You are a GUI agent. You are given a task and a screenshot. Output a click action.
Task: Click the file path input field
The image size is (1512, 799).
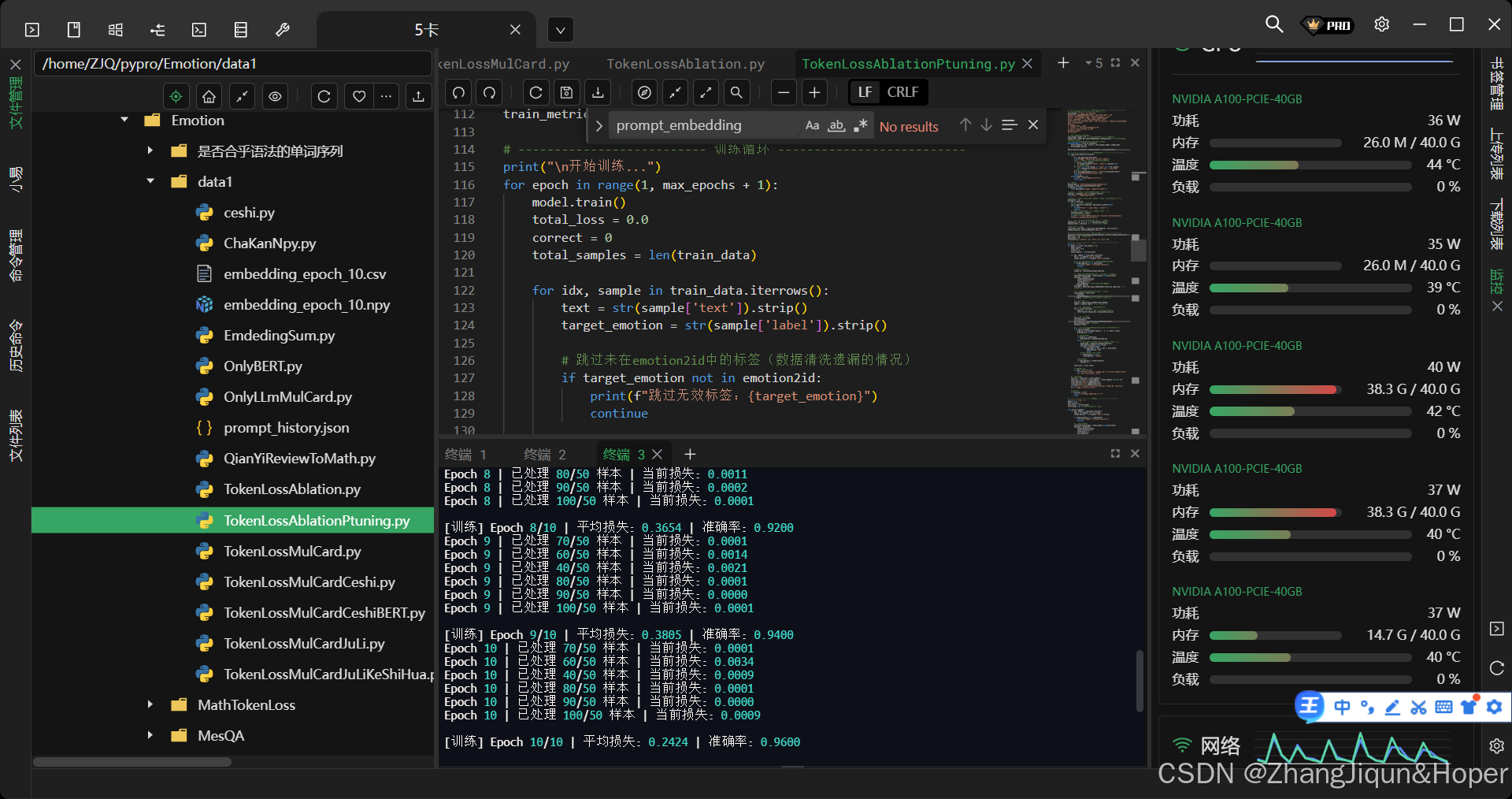(232, 64)
